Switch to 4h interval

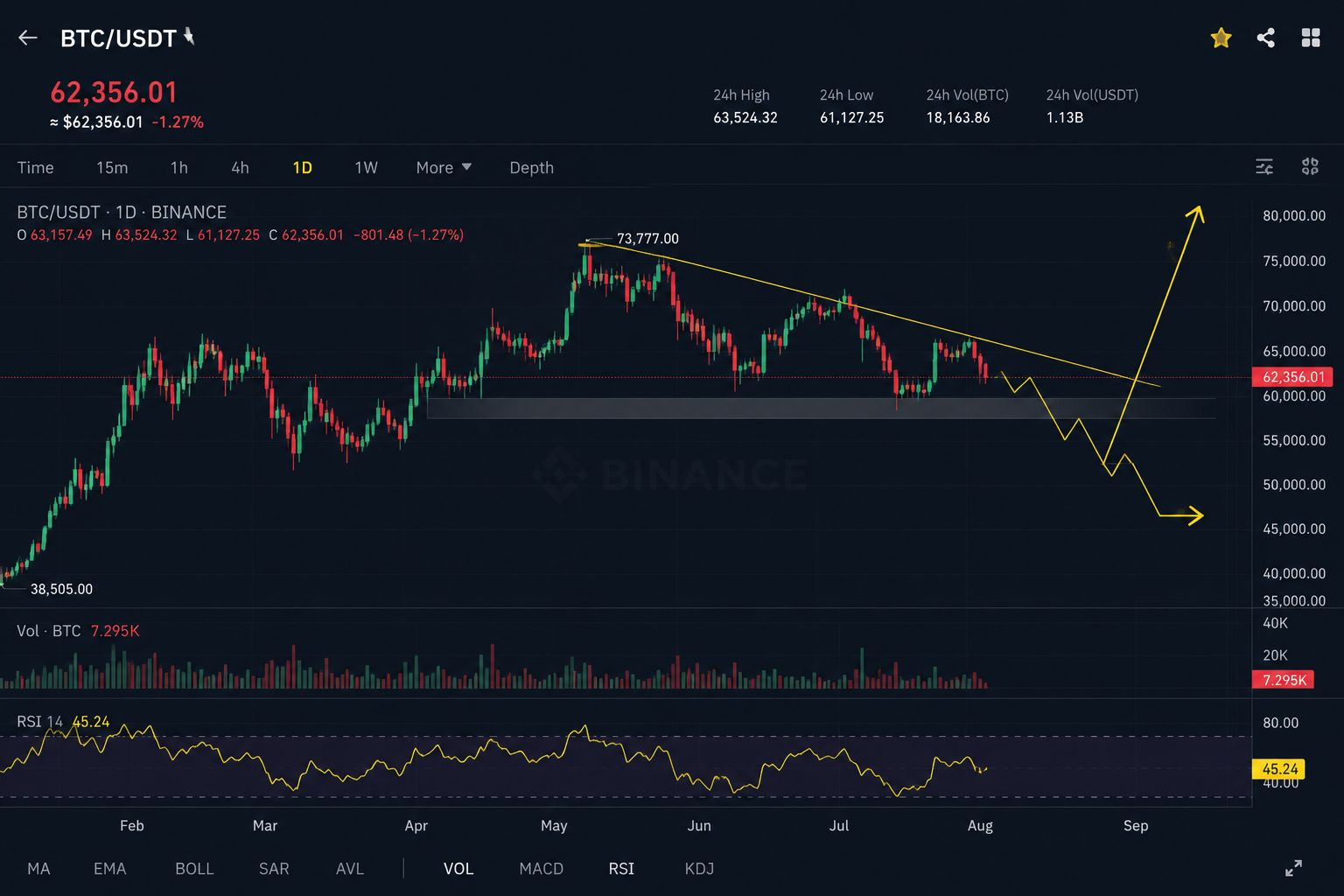coord(240,167)
